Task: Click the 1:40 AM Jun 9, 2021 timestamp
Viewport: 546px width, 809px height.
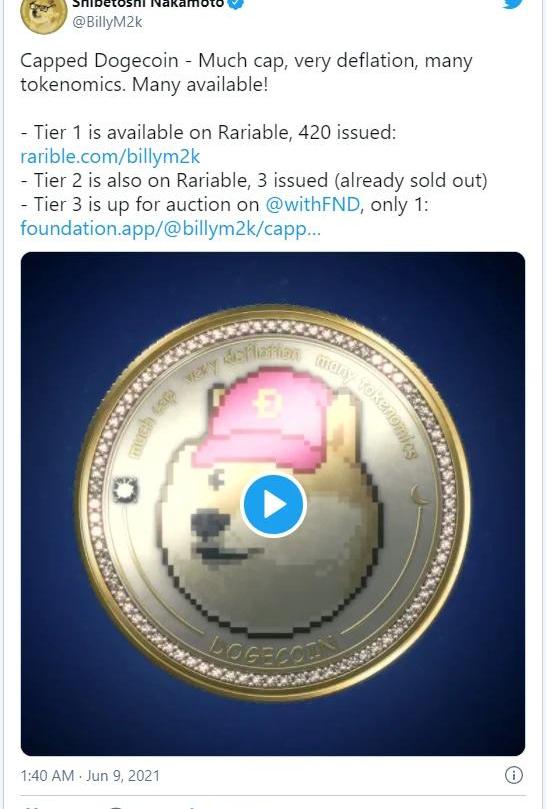Action: click(x=90, y=775)
